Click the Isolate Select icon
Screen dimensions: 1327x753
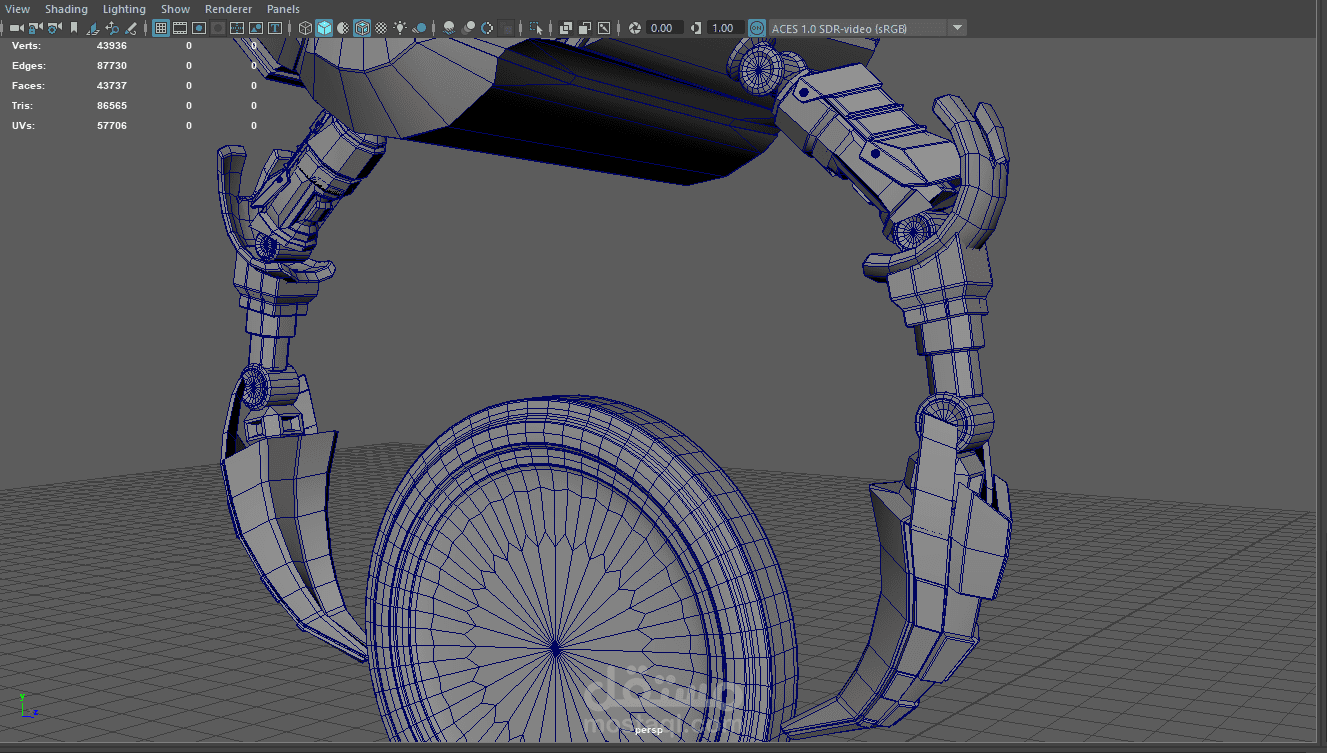pos(536,28)
